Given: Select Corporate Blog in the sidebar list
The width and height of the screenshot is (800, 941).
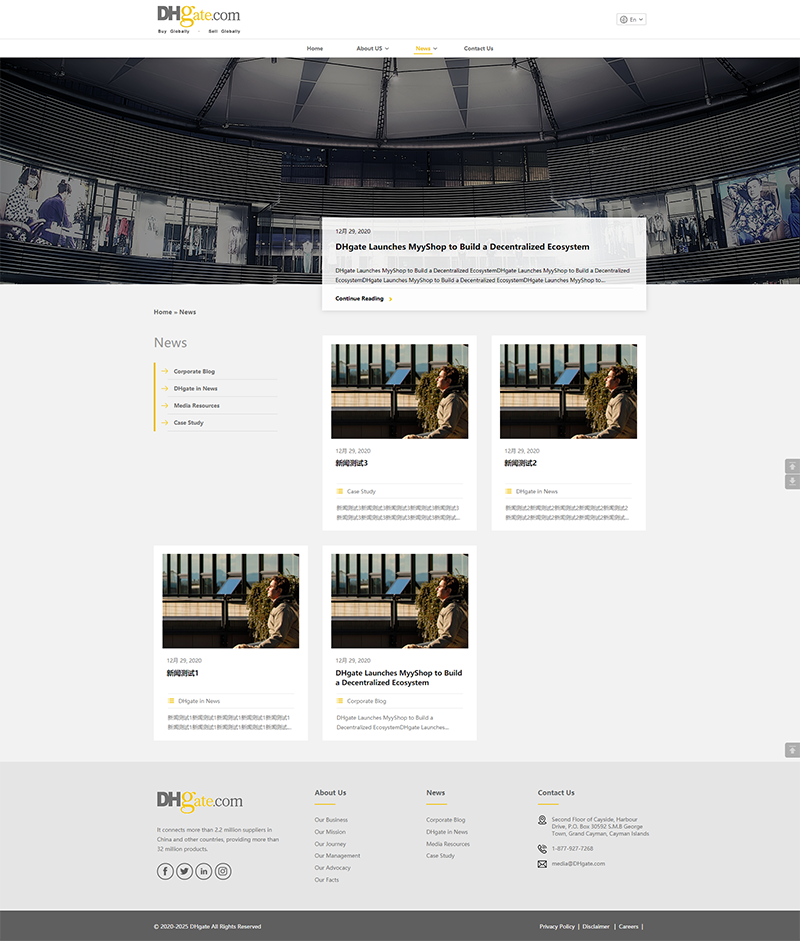Looking at the screenshot, I should click(194, 371).
